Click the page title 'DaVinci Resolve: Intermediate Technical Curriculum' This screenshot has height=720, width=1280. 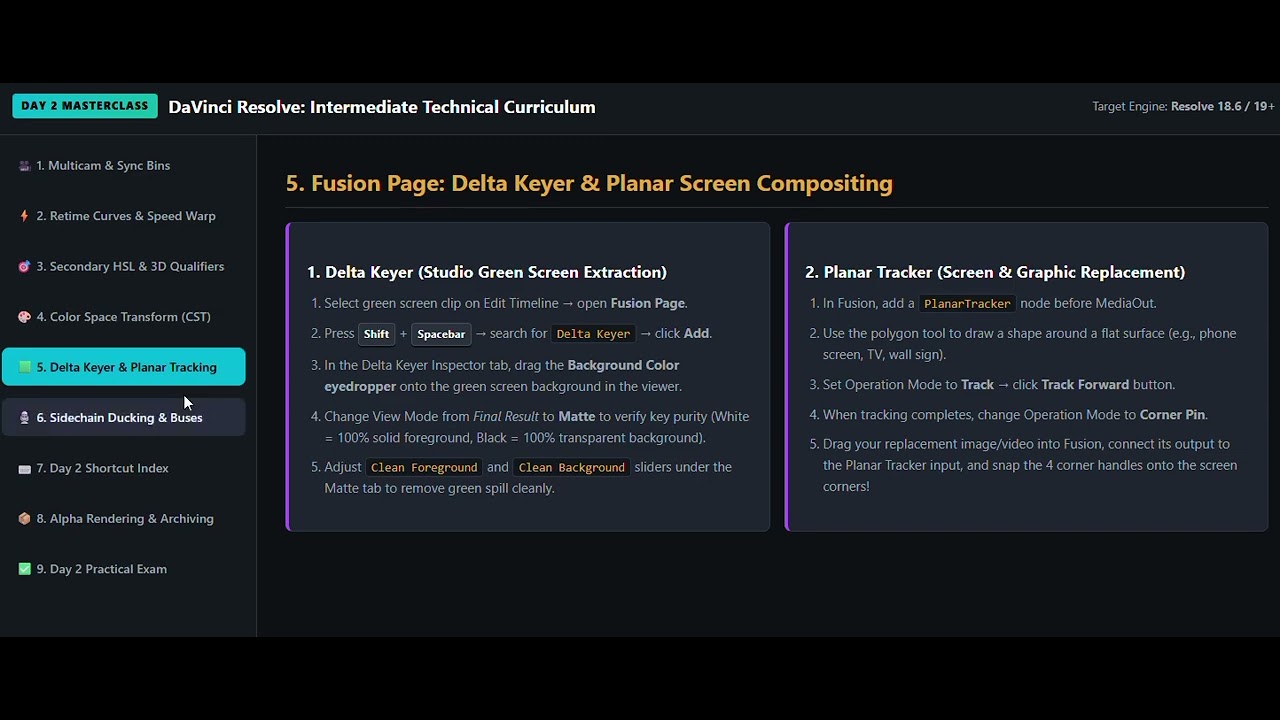(x=382, y=107)
